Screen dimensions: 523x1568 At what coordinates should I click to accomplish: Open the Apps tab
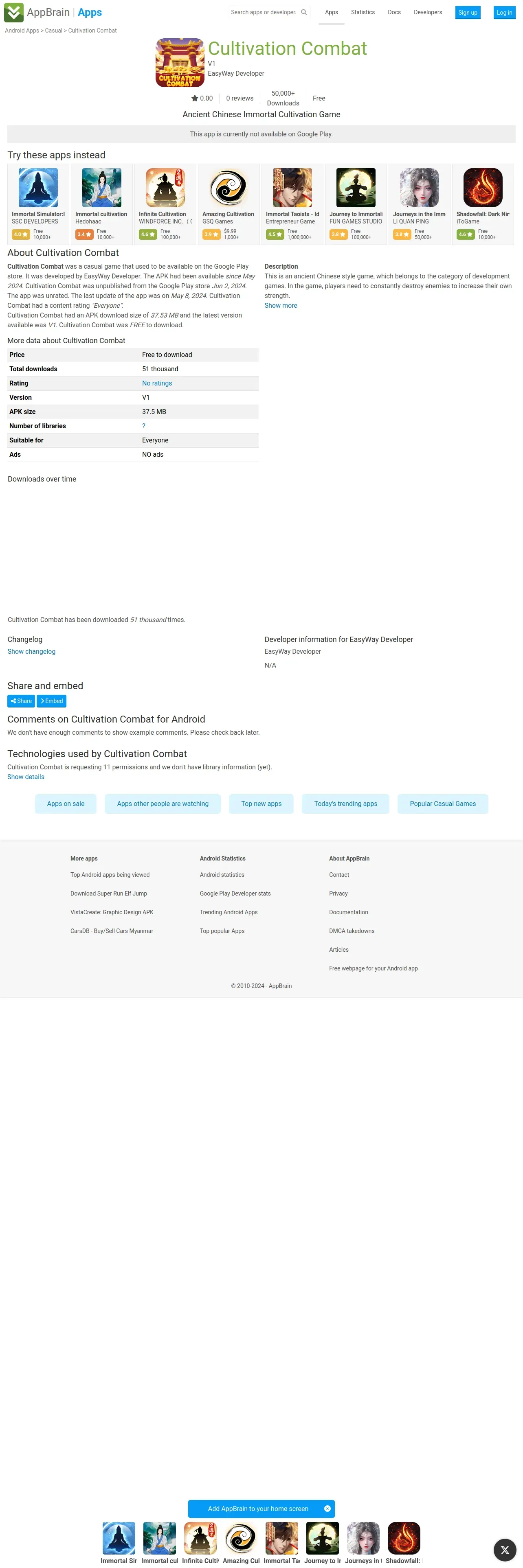331,12
